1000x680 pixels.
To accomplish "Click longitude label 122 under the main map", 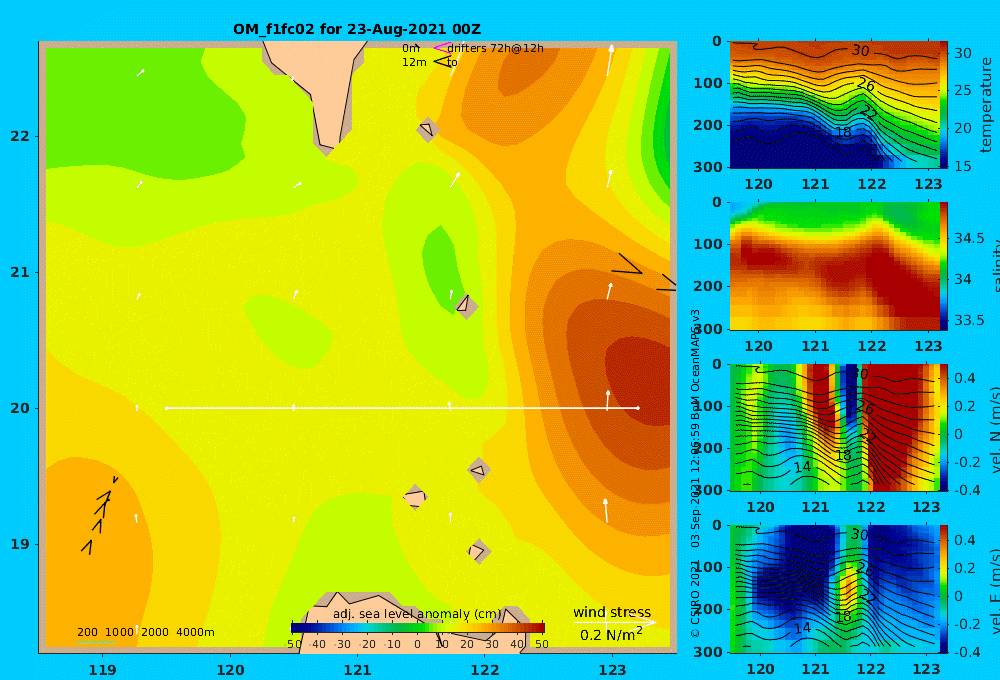I will click(x=485, y=670).
